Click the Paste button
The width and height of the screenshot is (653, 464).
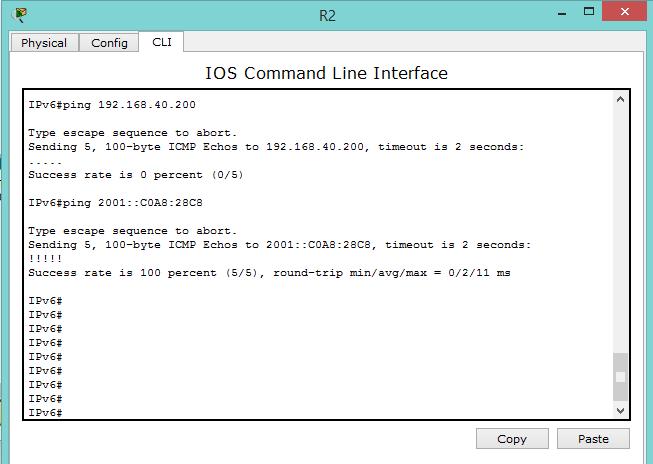[593, 439]
